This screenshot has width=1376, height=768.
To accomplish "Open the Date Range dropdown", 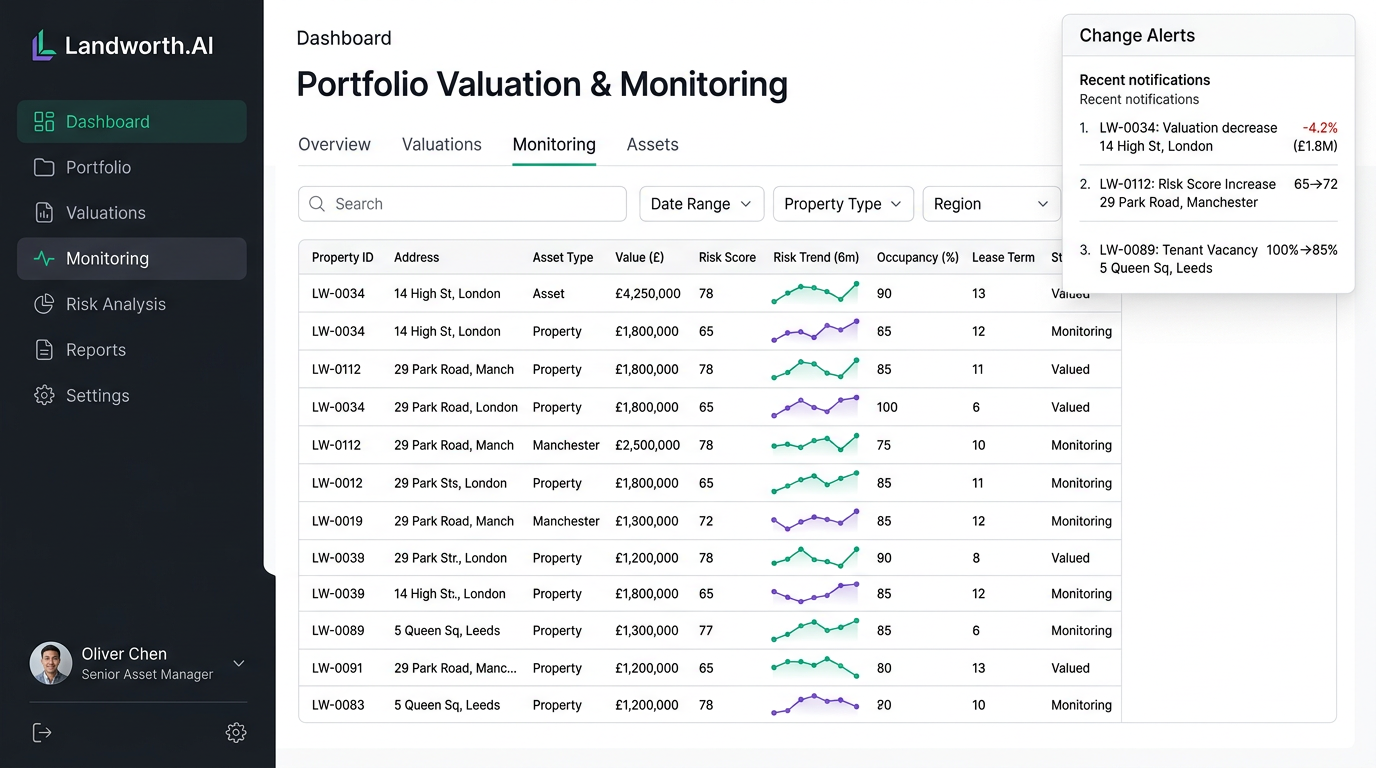I will point(701,203).
